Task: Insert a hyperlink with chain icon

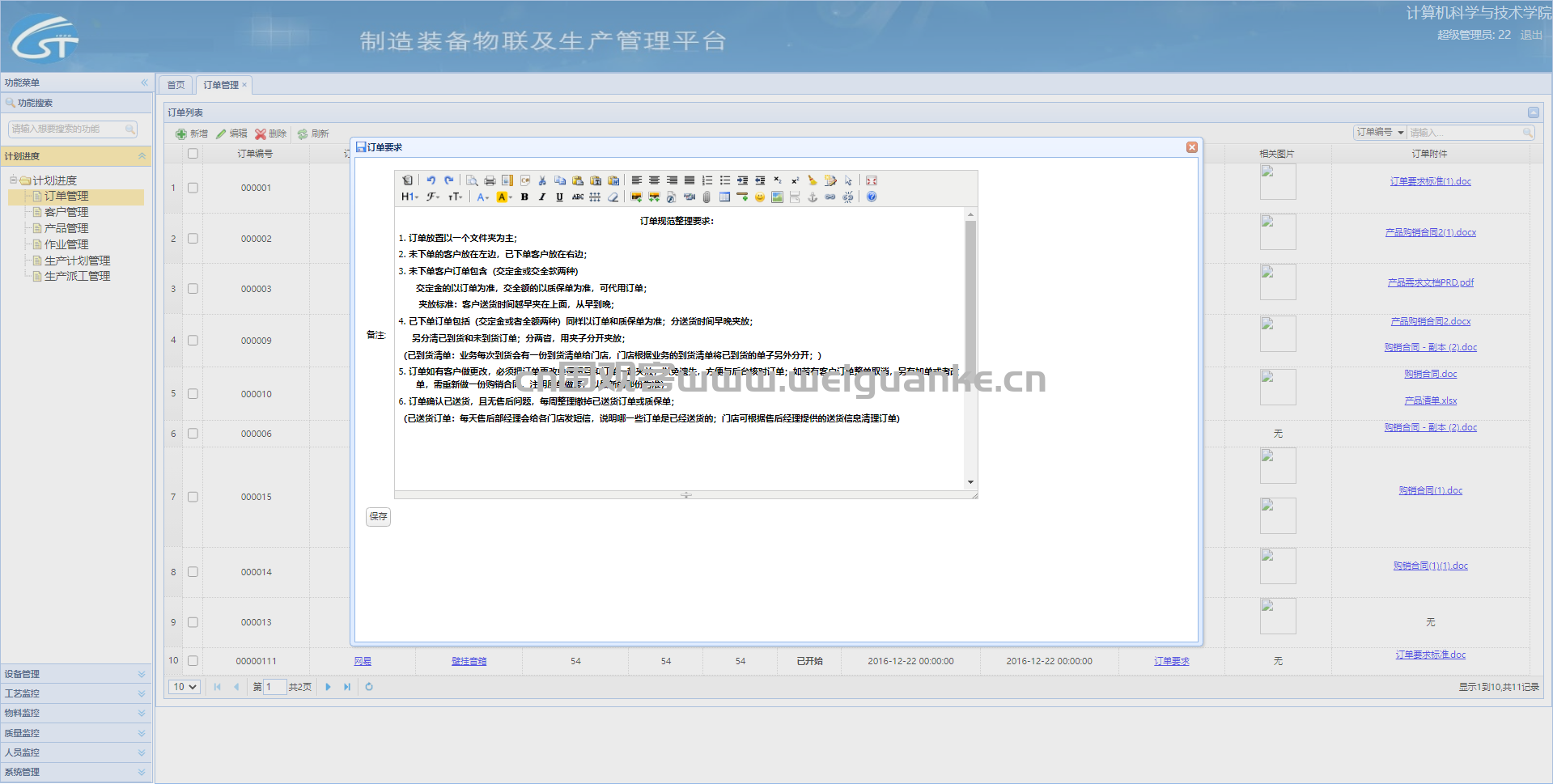Action: click(x=830, y=197)
